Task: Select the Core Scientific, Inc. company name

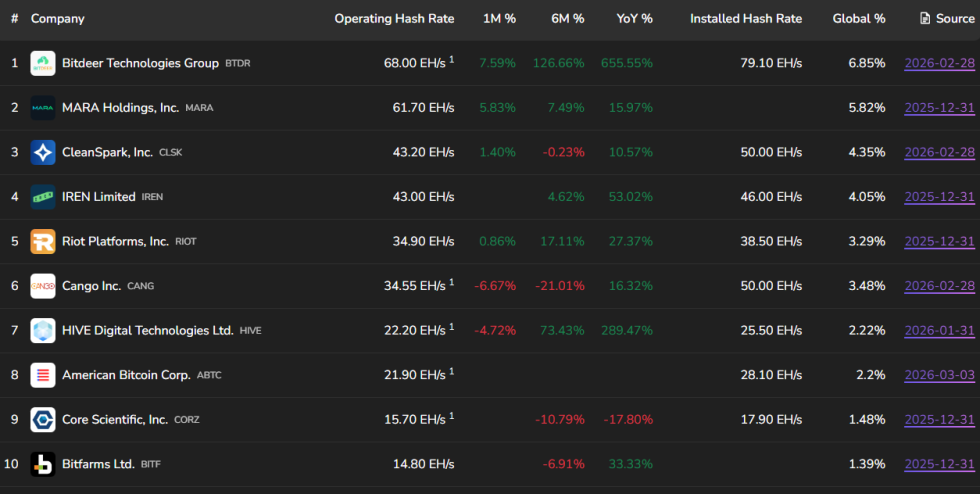Action: 115,420
